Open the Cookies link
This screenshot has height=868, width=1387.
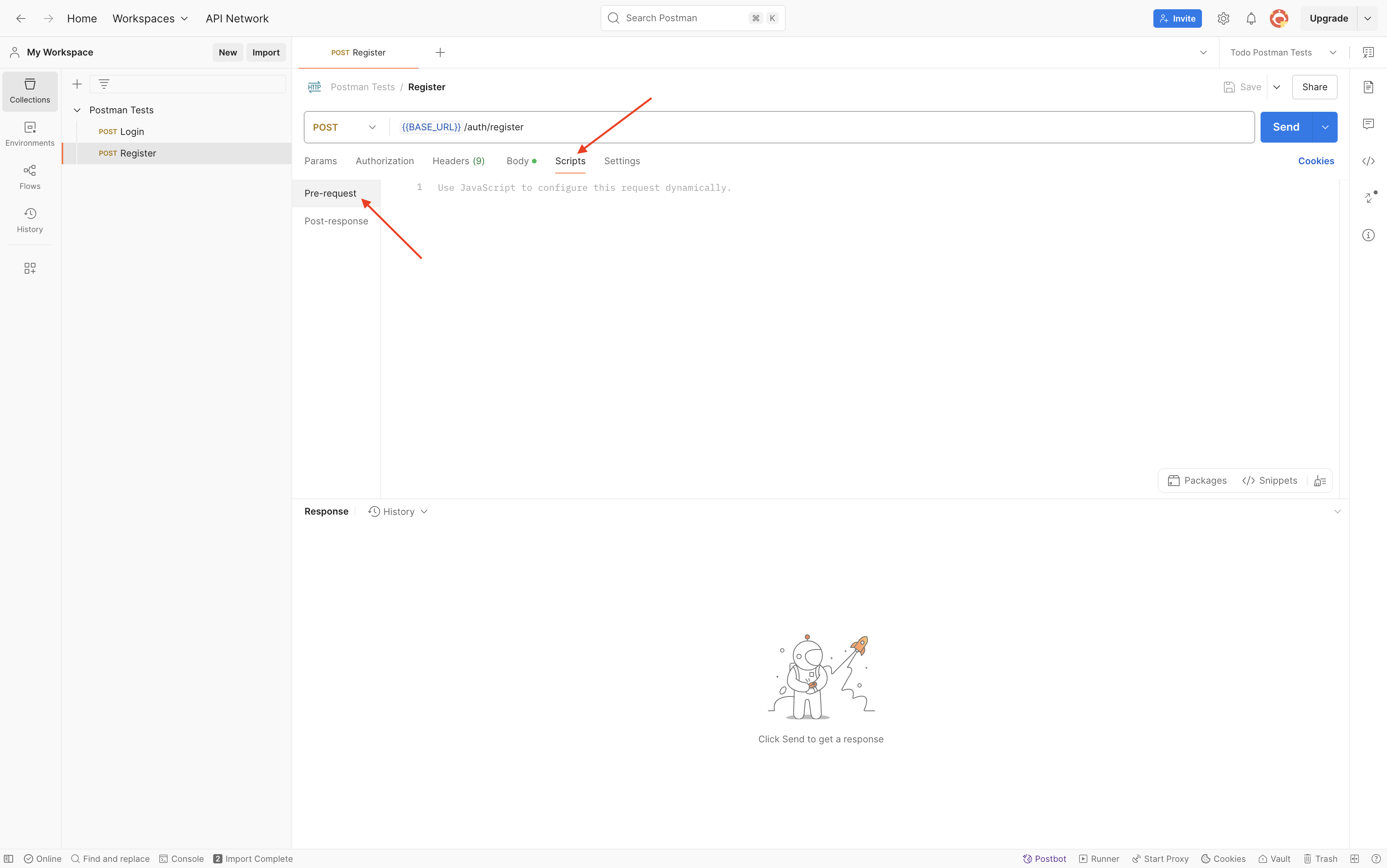pyautogui.click(x=1316, y=161)
